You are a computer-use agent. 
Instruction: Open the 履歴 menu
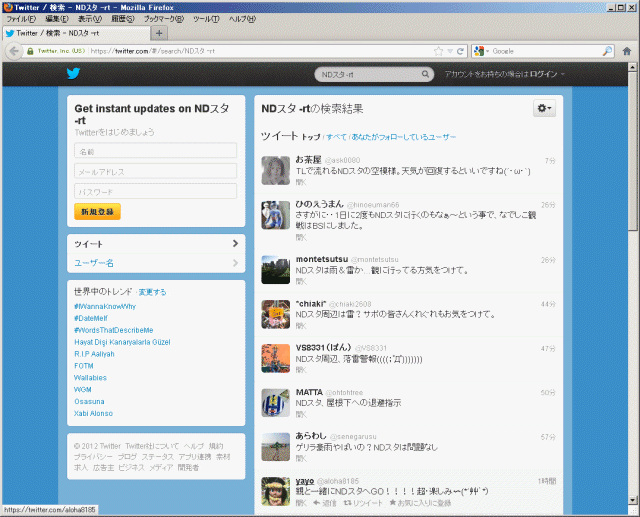(x=122, y=19)
